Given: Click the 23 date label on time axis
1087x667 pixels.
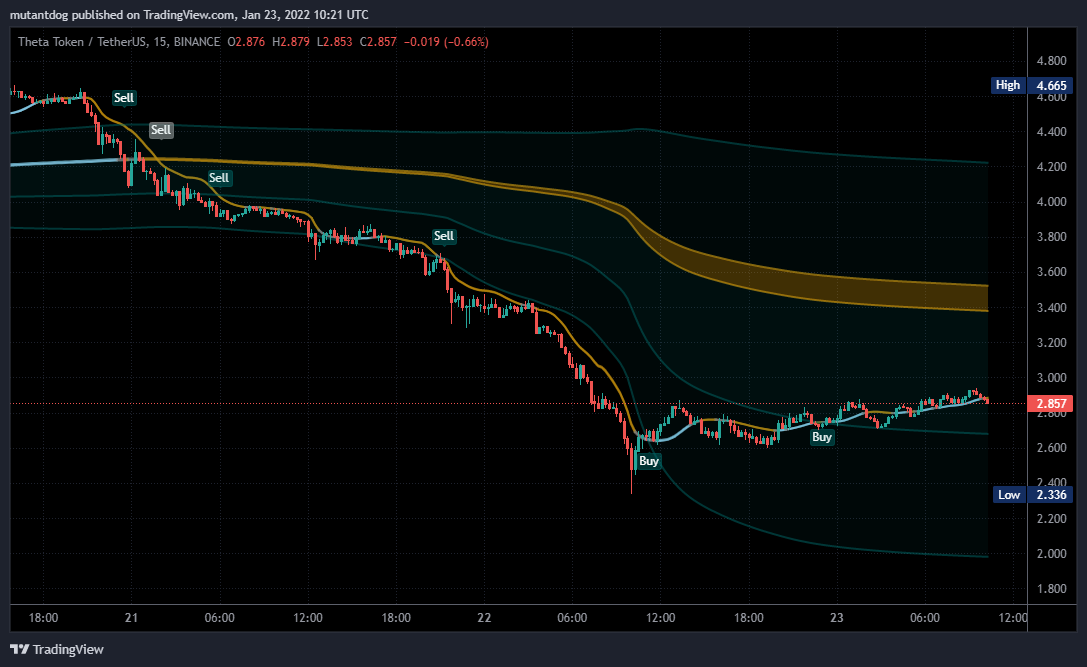Looking at the screenshot, I should tap(837, 618).
